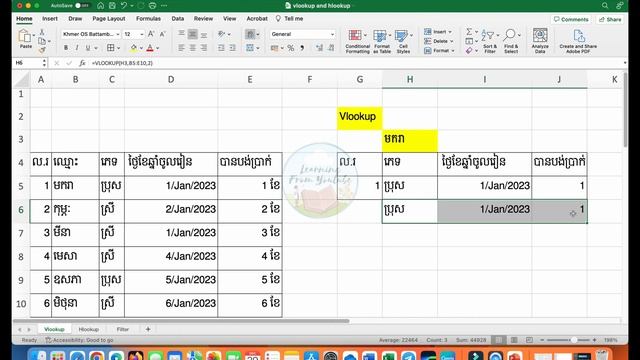Click the Paste clipboard icon

click(x=24, y=37)
